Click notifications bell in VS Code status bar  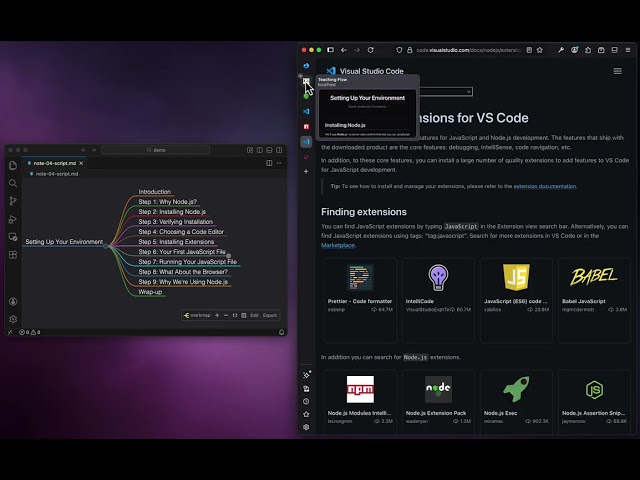click(x=281, y=332)
